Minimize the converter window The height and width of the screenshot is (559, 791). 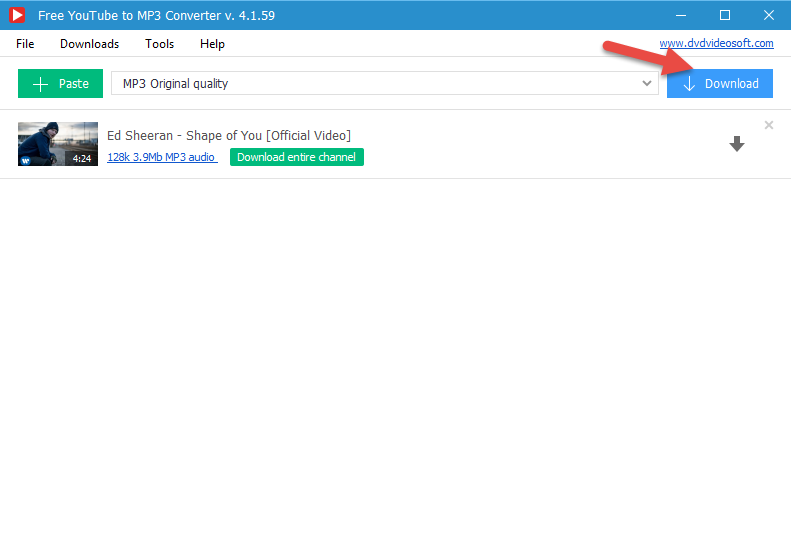coord(681,15)
